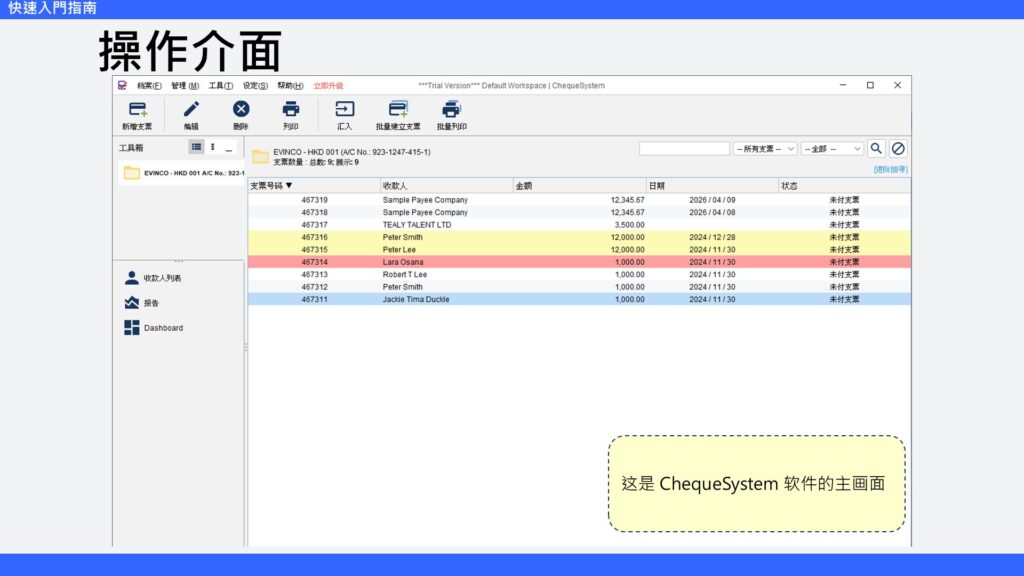This screenshot has height=576, width=1024.
Task: Click the status cell of cheque 467311
Action: (844, 299)
